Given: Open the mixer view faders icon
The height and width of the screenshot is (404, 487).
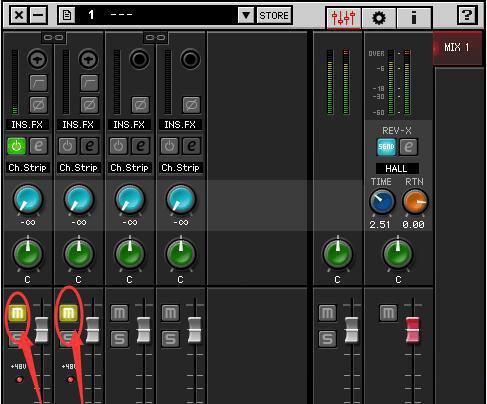Looking at the screenshot, I should [x=344, y=18].
